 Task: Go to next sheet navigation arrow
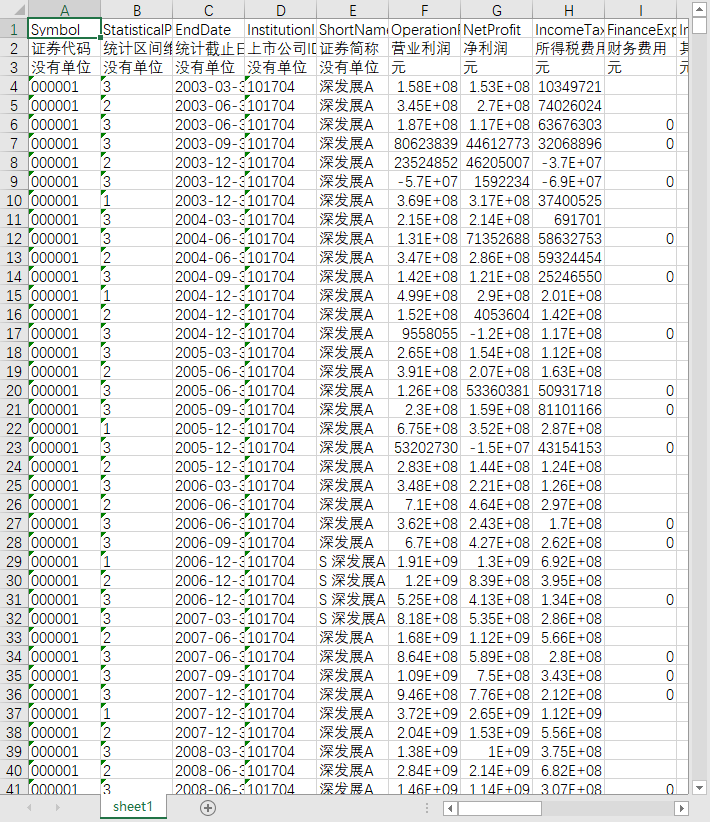[x=57, y=808]
